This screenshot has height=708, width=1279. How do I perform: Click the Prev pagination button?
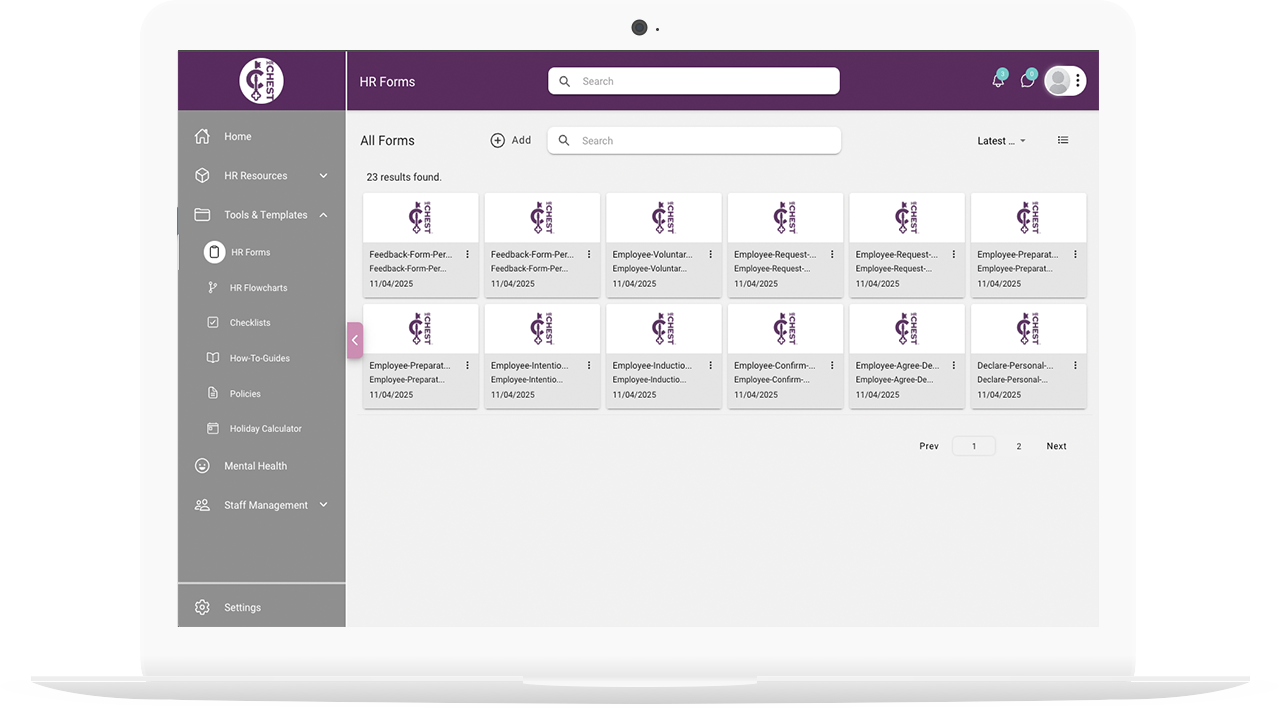pos(929,446)
